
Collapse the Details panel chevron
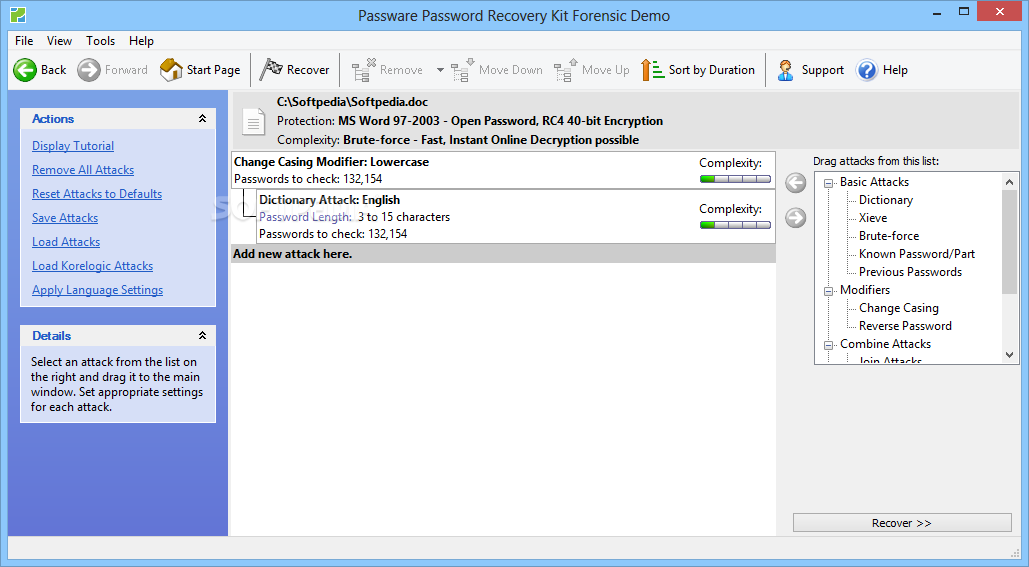[202, 336]
